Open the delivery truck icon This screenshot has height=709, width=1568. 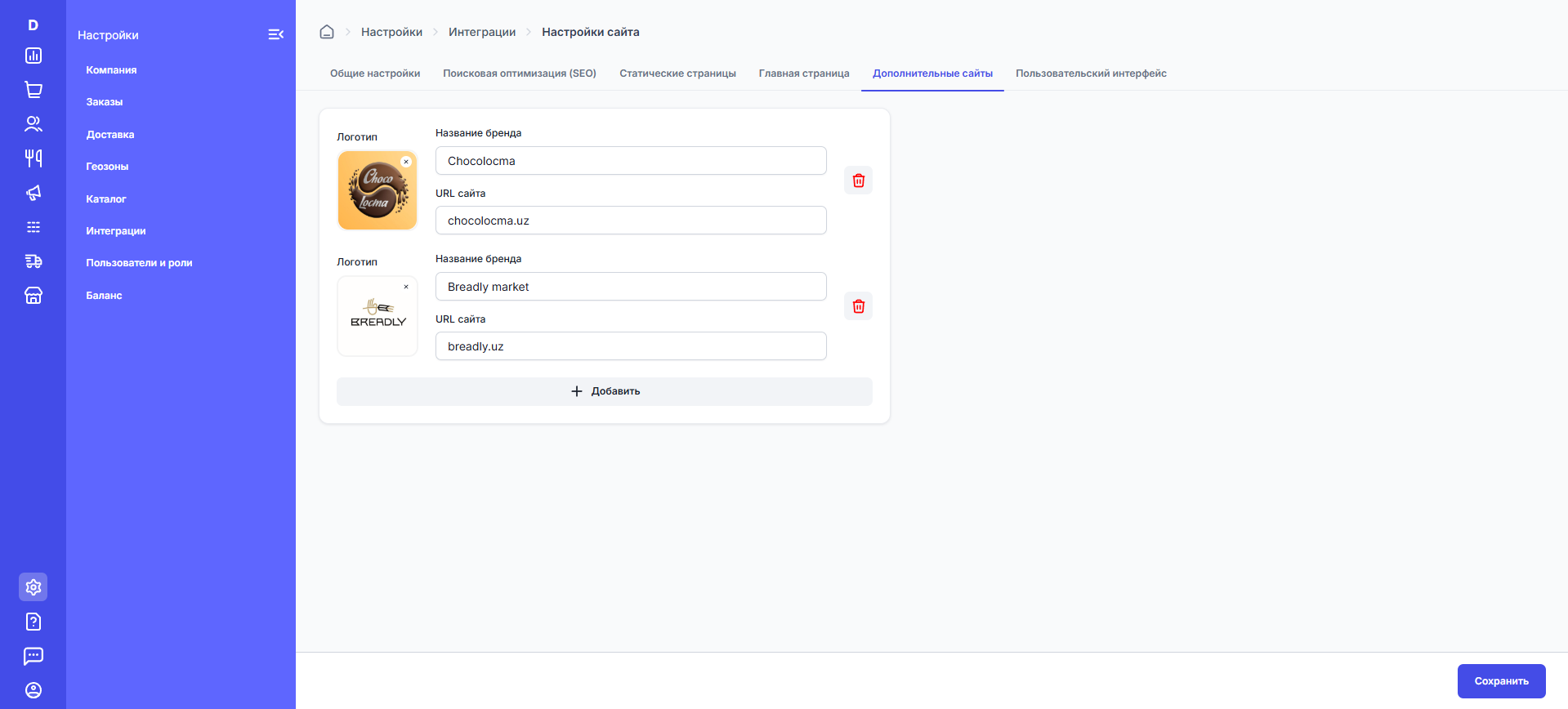[34, 261]
